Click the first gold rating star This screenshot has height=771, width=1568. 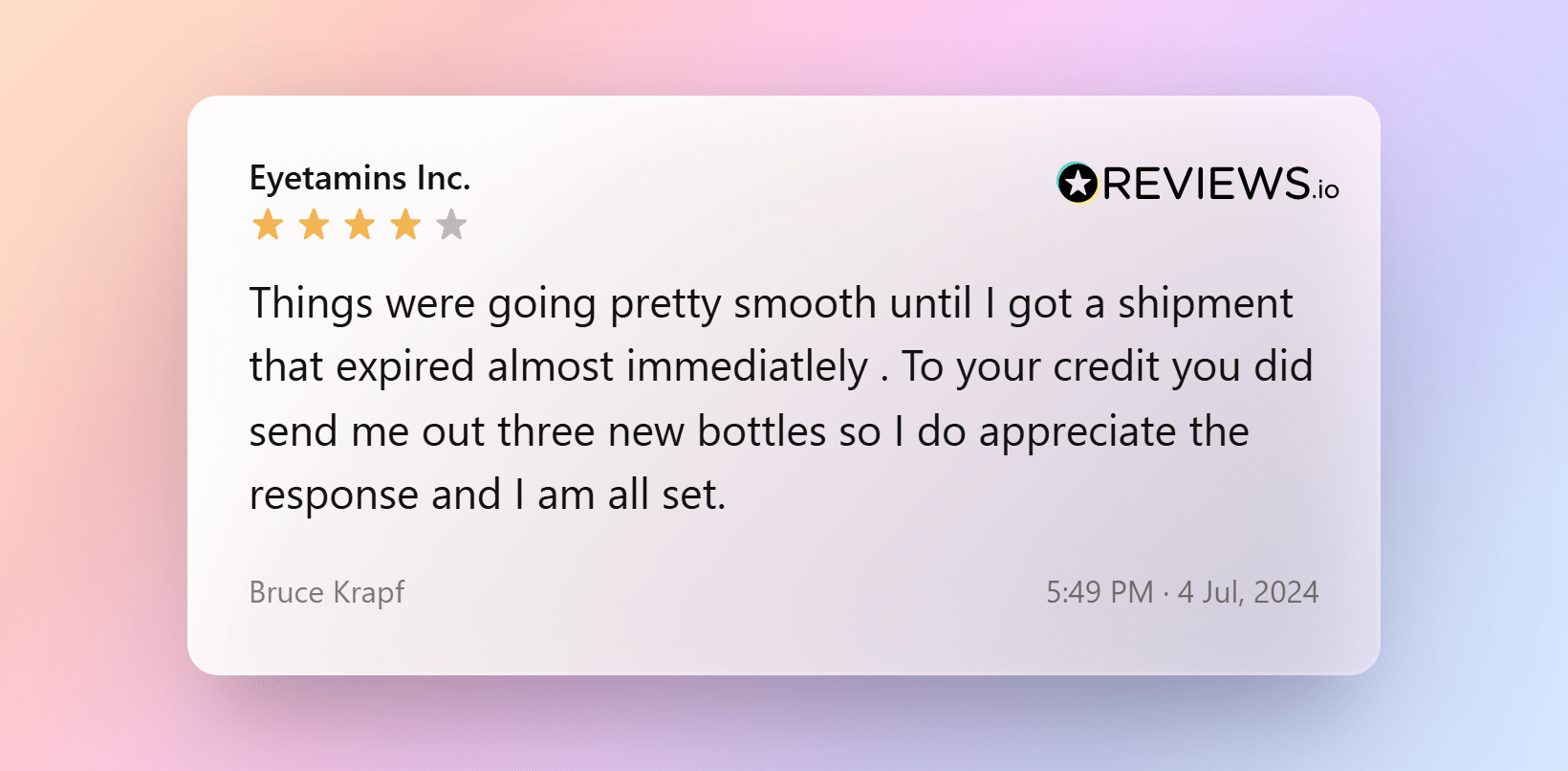tap(268, 226)
